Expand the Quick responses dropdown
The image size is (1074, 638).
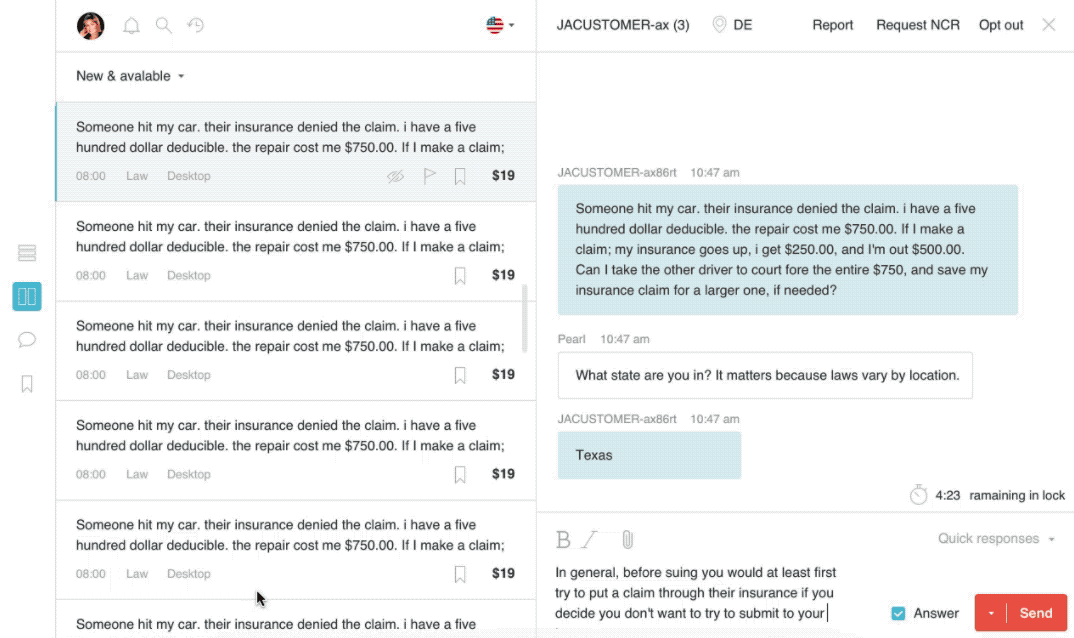996,539
